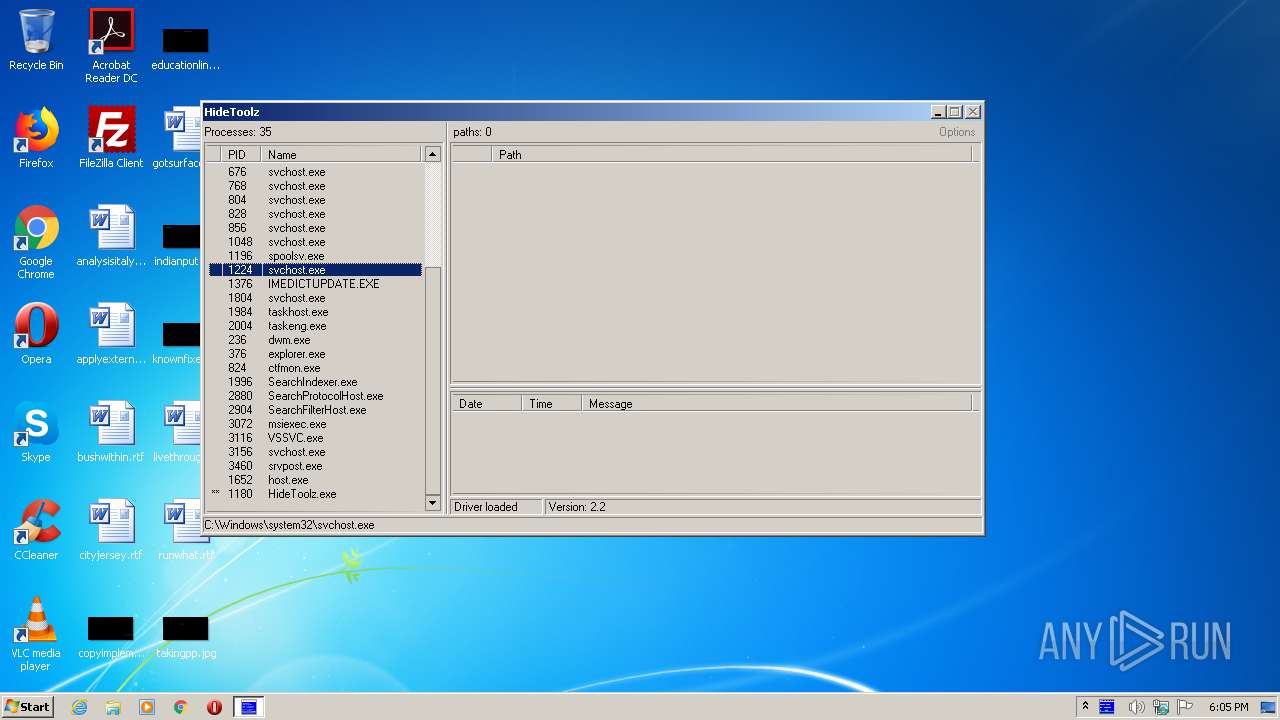The width and height of the screenshot is (1280, 720).
Task: Launch Opera desktop shortcut
Action: 36,333
